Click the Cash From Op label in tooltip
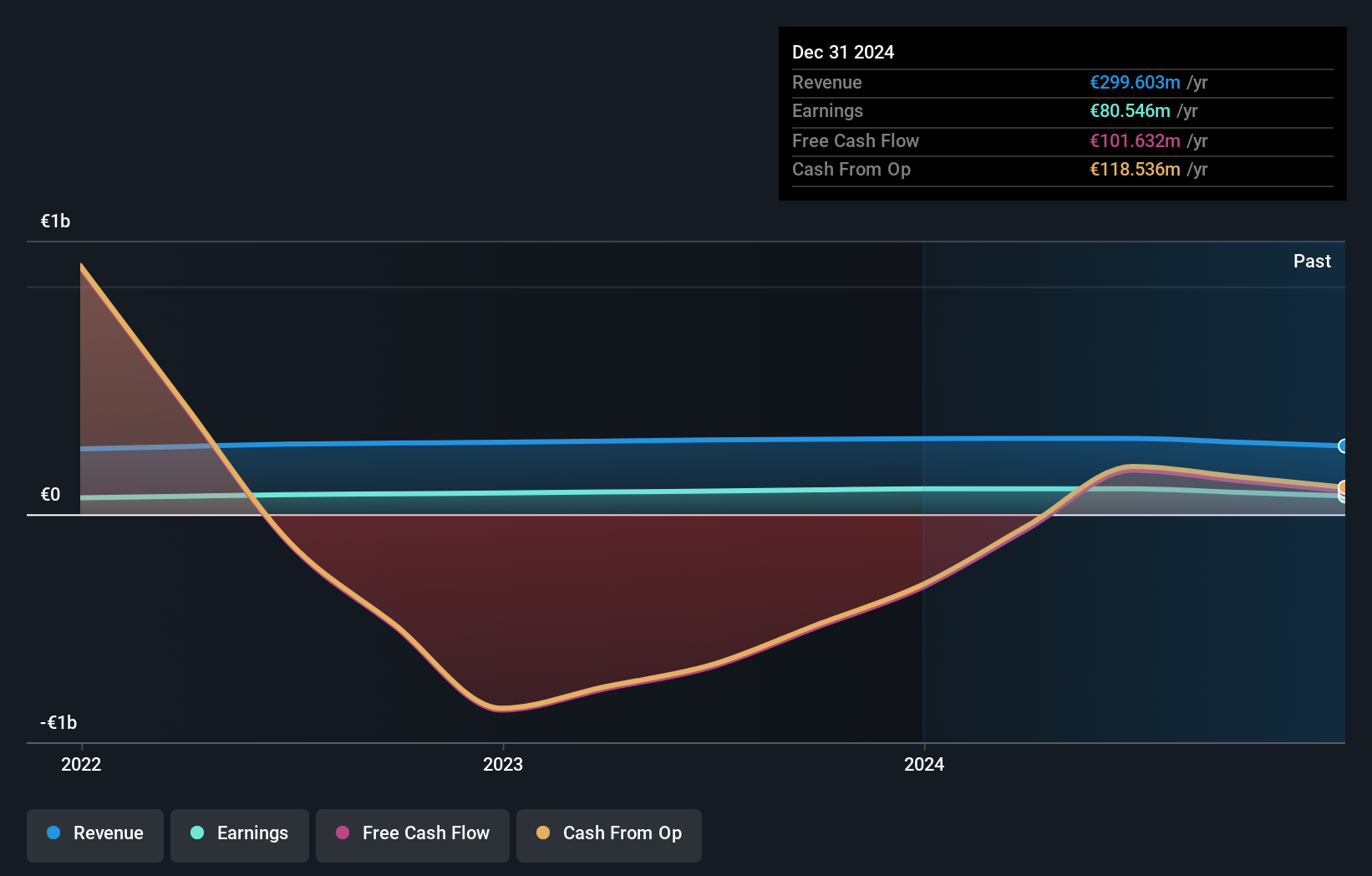The height and width of the screenshot is (876, 1372). (851, 169)
